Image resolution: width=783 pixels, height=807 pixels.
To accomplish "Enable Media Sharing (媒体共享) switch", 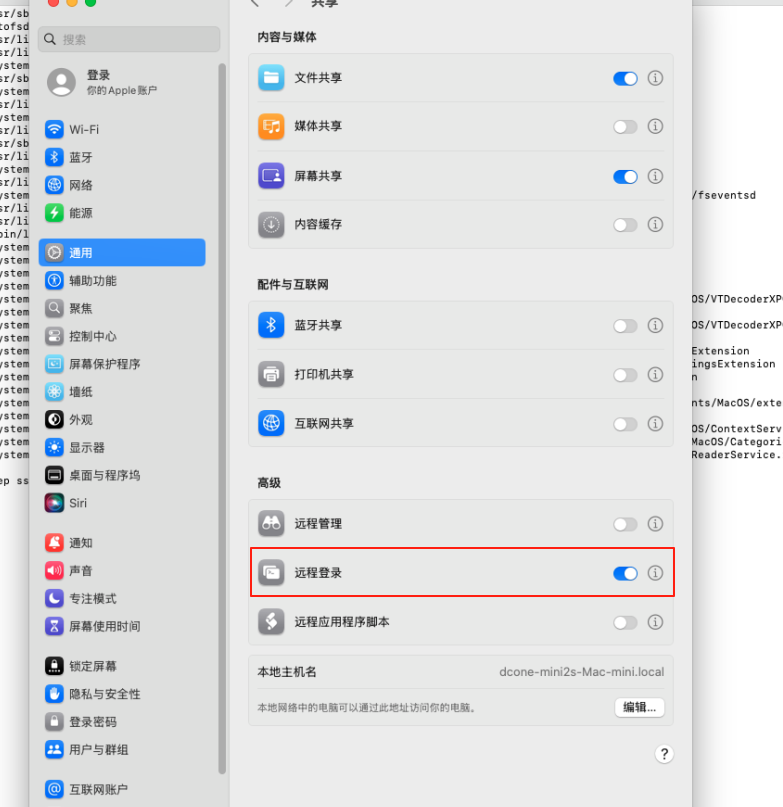I will point(625,127).
